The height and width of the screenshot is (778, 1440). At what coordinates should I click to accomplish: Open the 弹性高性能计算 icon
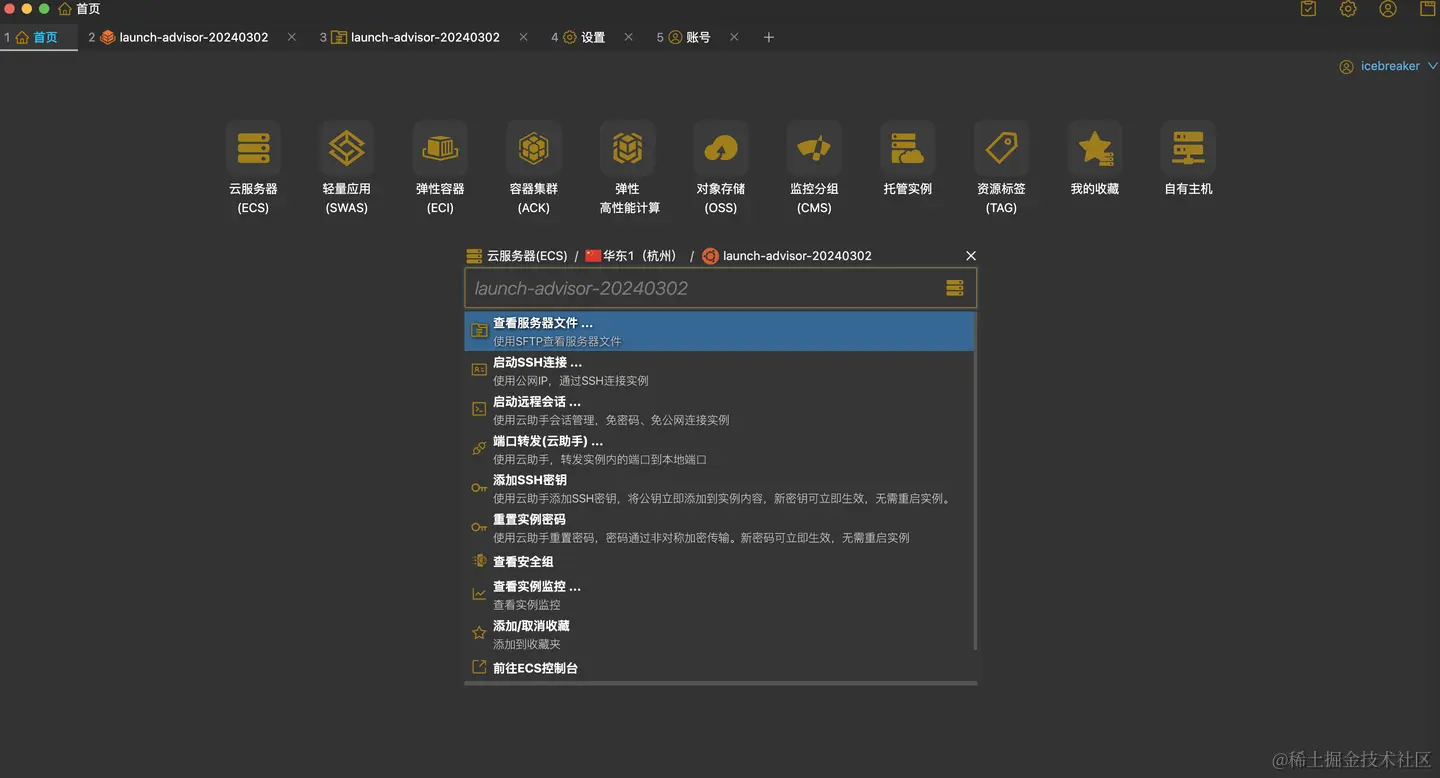tap(627, 148)
